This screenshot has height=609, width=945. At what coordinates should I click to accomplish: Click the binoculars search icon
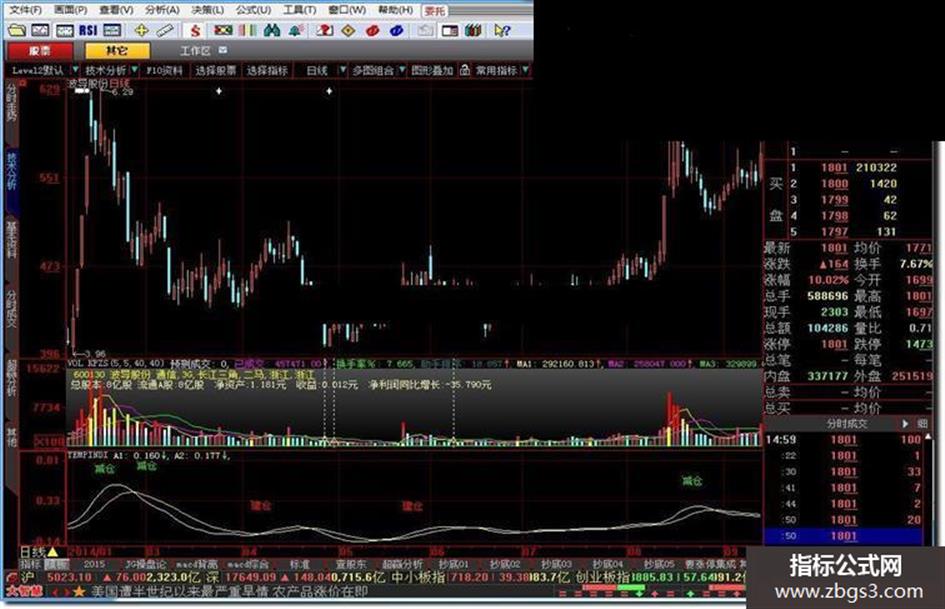pos(272,30)
